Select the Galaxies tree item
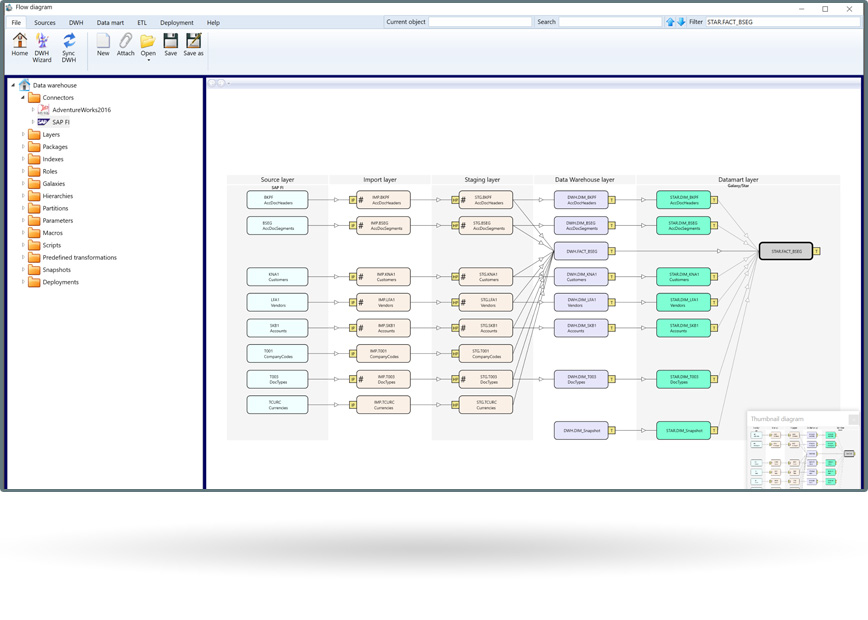The height and width of the screenshot is (620, 868). (x=54, y=184)
